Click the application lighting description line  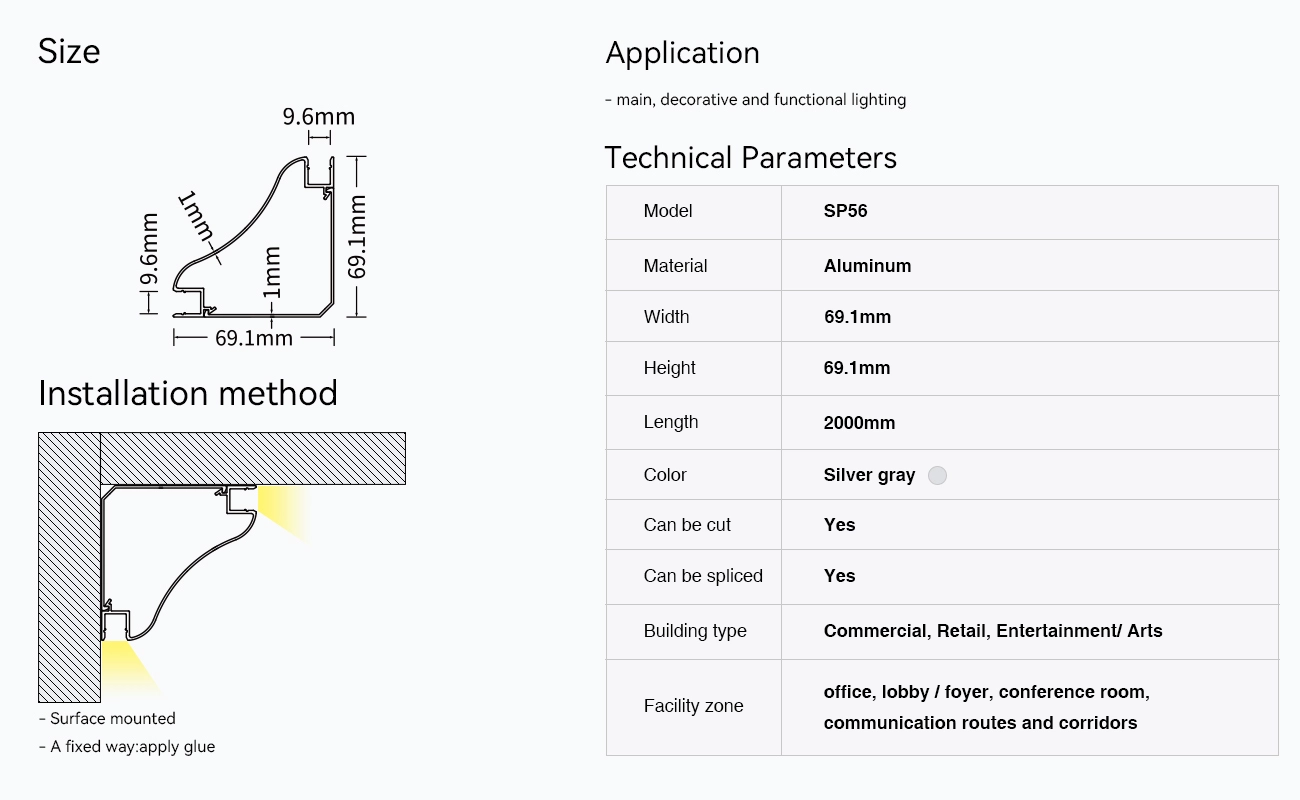pos(756,100)
